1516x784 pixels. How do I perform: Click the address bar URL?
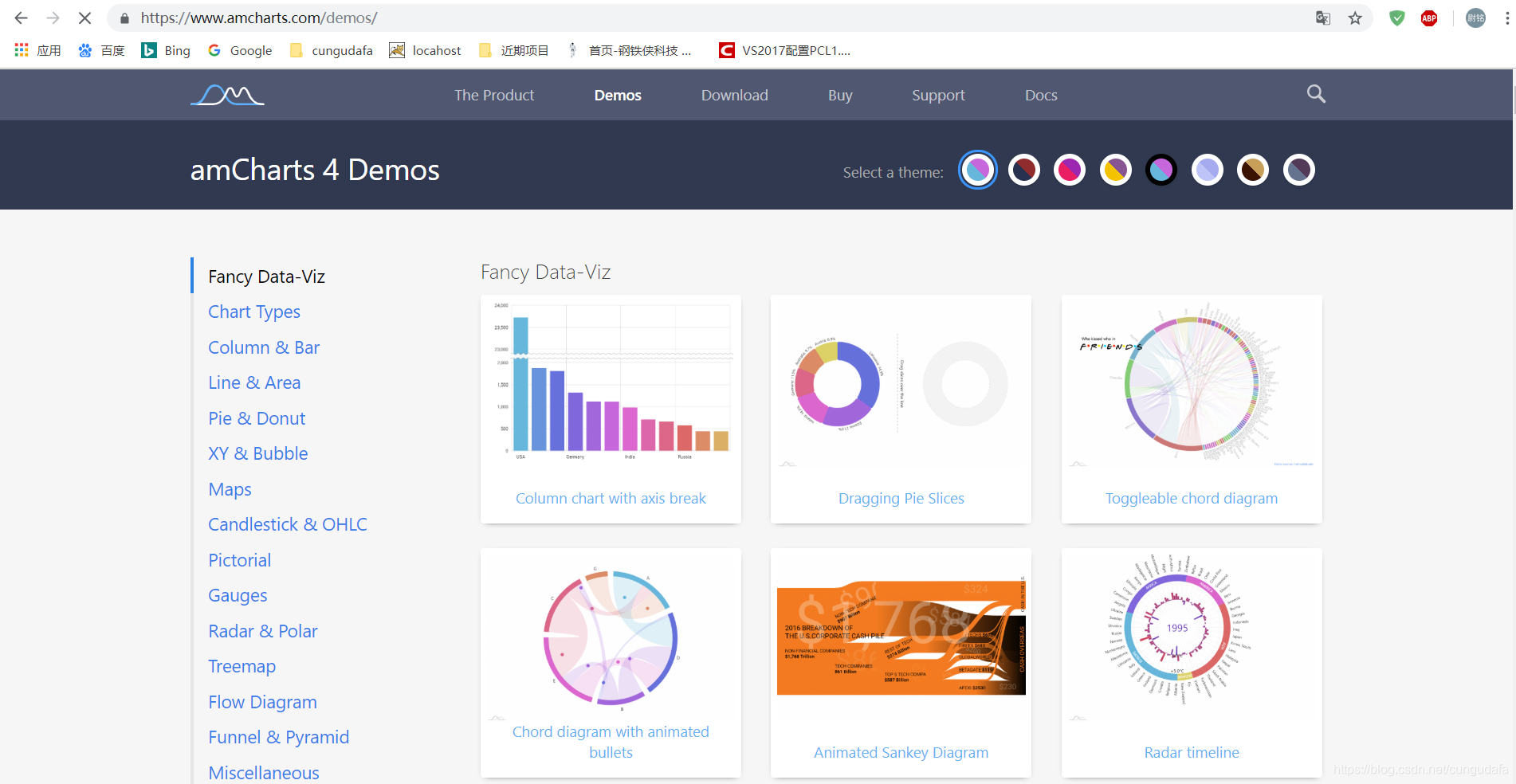tap(259, 18)
